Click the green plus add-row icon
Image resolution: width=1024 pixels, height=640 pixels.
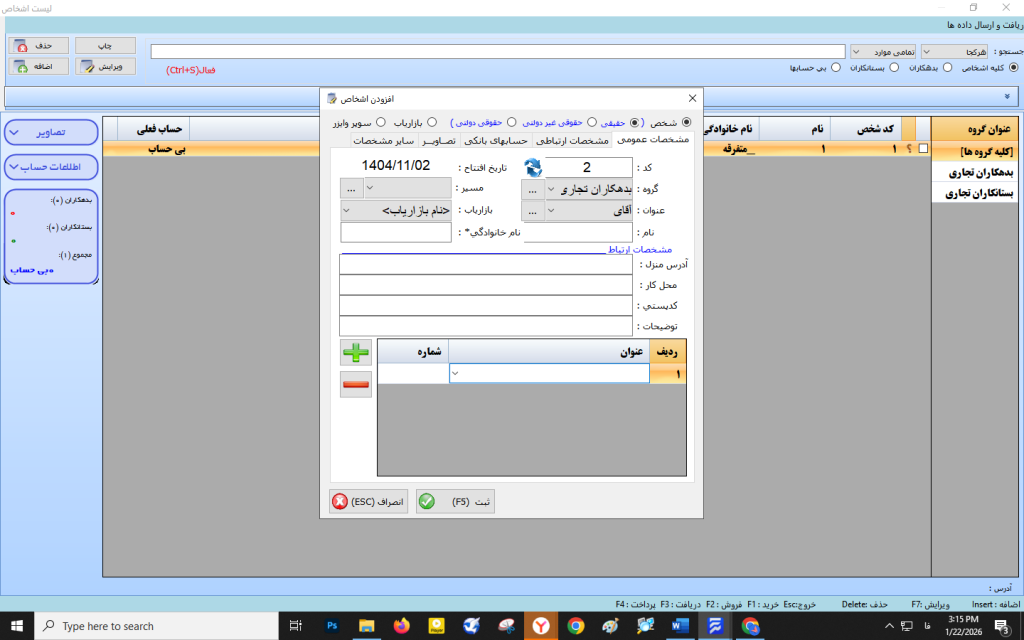[x=355, y=351]
